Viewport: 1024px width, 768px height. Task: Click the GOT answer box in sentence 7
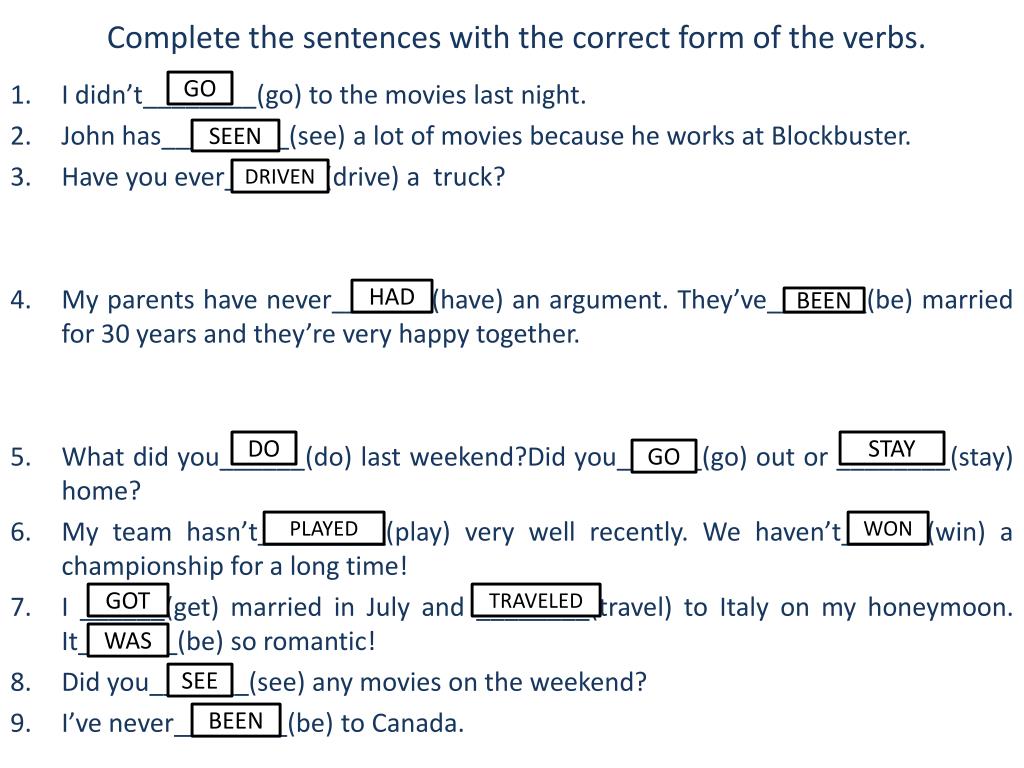(127, 600)
